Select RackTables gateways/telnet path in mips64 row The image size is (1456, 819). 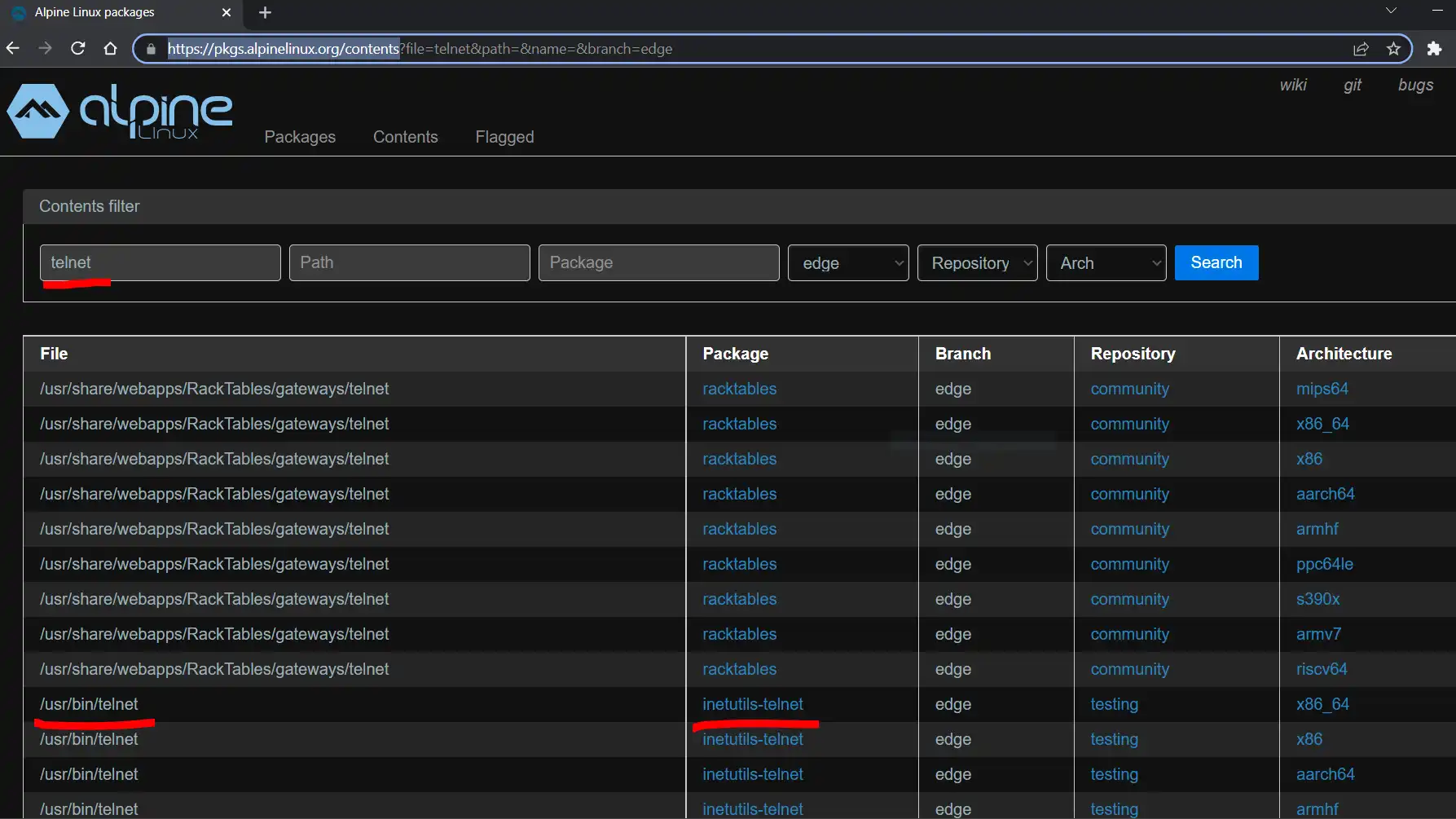click(x=214, y=389)
